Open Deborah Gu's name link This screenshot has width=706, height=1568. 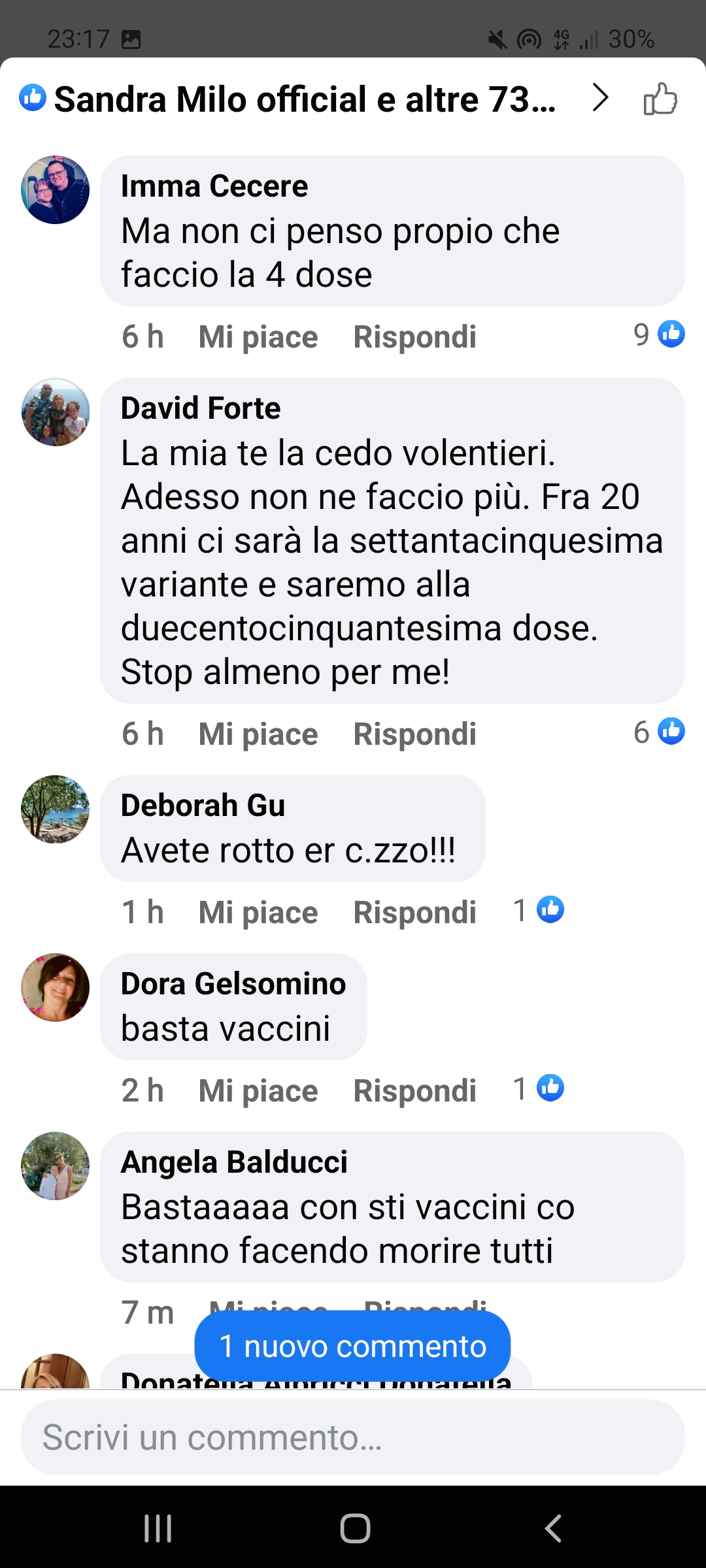[x=203, y=805]
